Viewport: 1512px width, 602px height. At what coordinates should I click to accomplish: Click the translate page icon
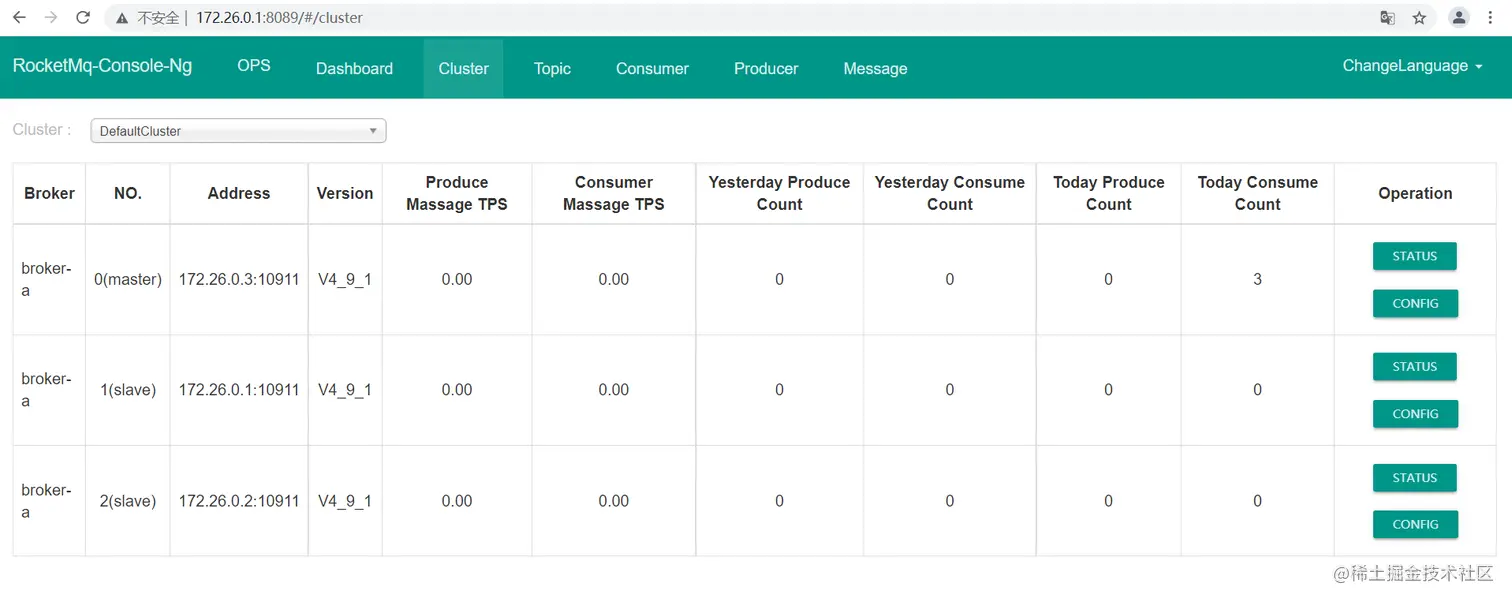point(1387,18)
